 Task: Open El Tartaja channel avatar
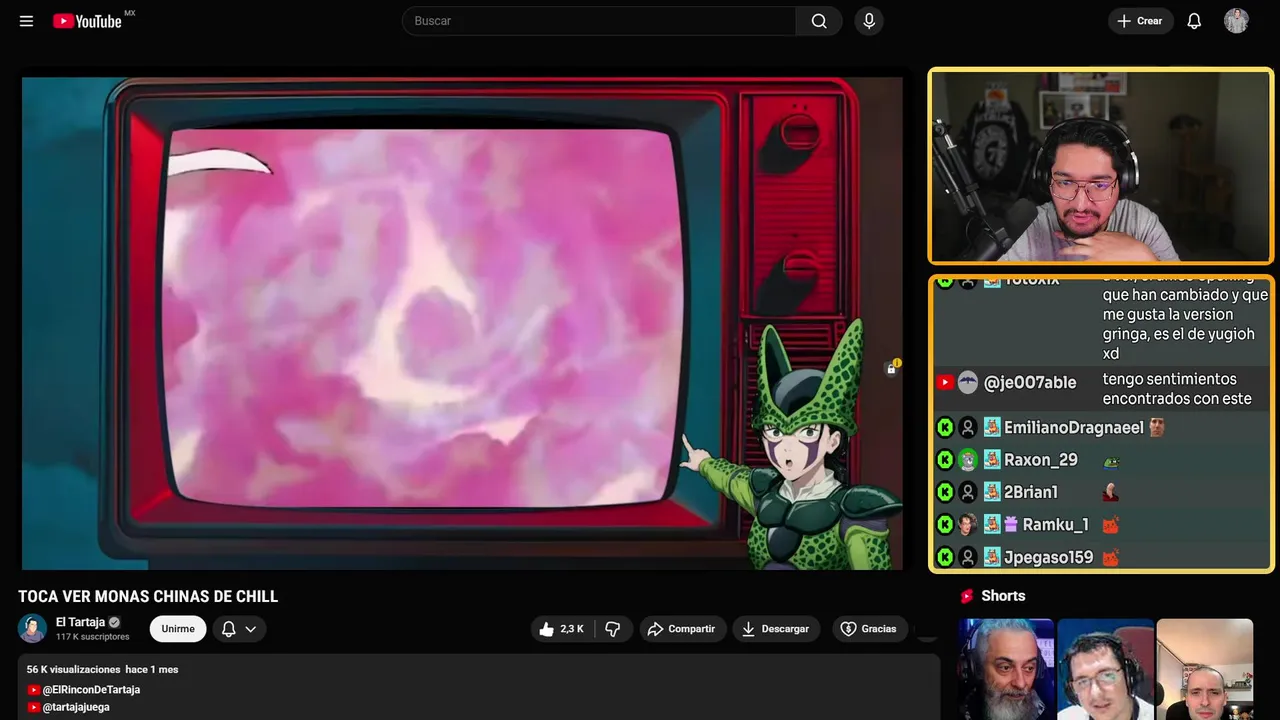[33, 628]
